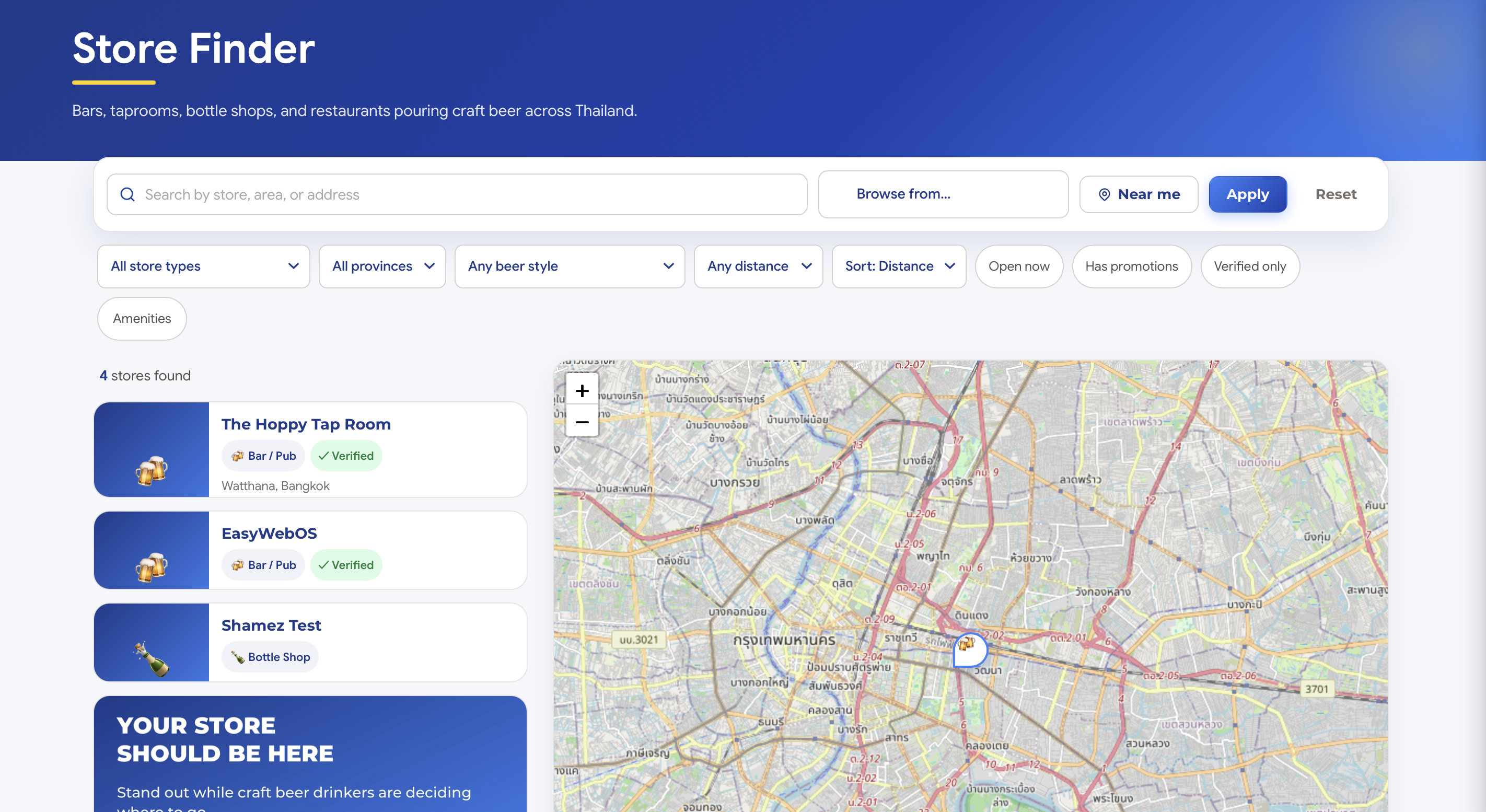Click Bar / Pub tag on EasyWebOS
The width and height of the screenshot is (1486, 812).
coord(264,565)
